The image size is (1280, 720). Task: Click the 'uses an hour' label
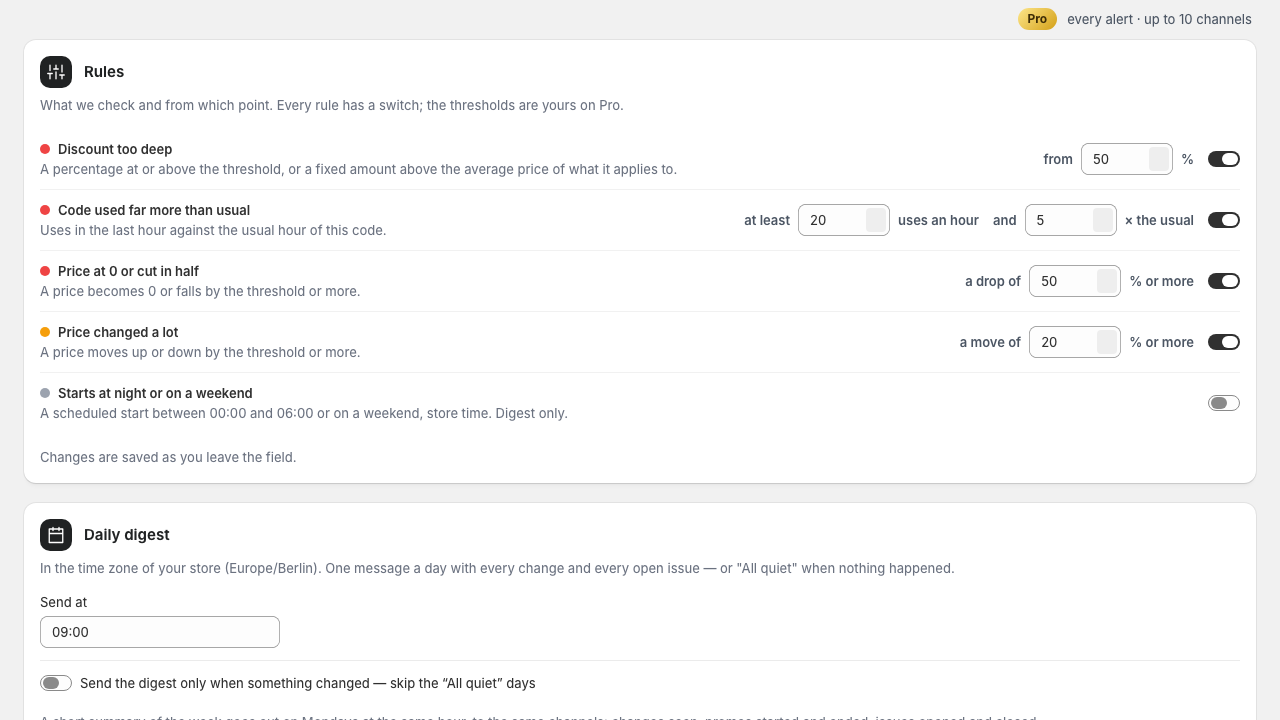point(938,220)
